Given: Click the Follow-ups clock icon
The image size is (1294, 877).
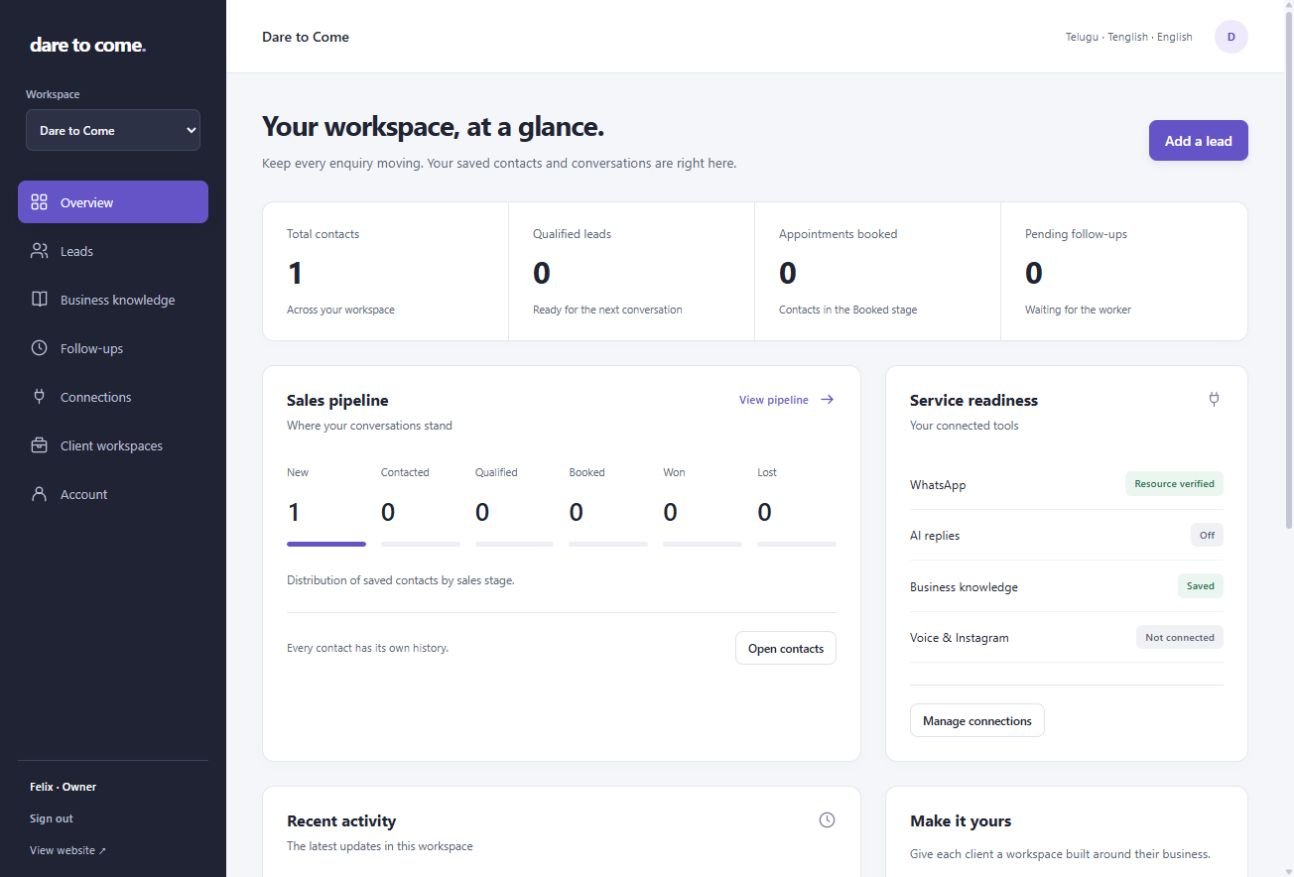Looking at the screenshot, I should [39, 348].
